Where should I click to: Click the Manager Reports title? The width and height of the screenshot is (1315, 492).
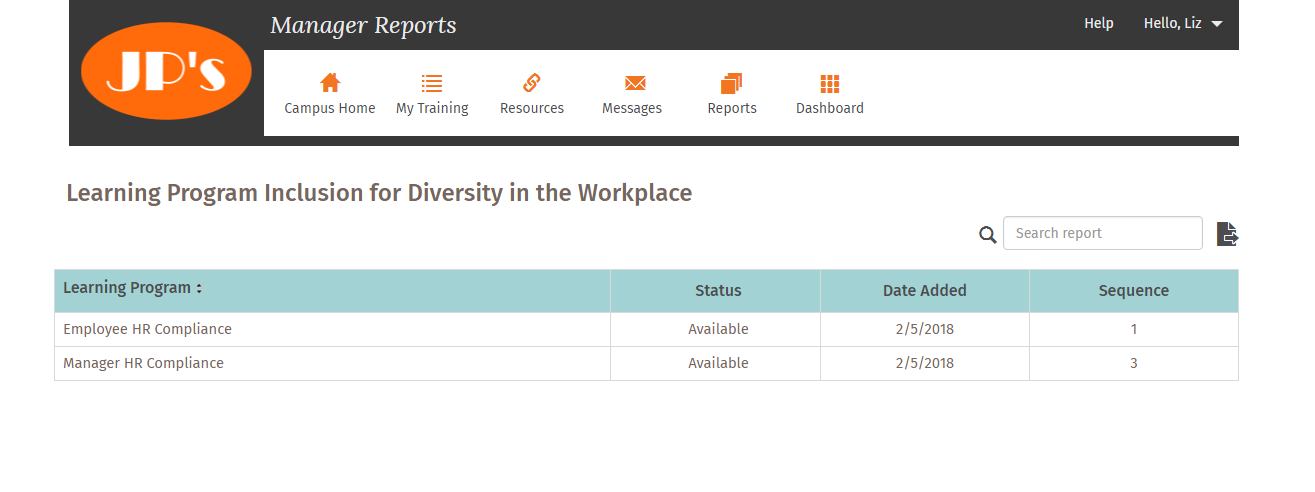363,25
